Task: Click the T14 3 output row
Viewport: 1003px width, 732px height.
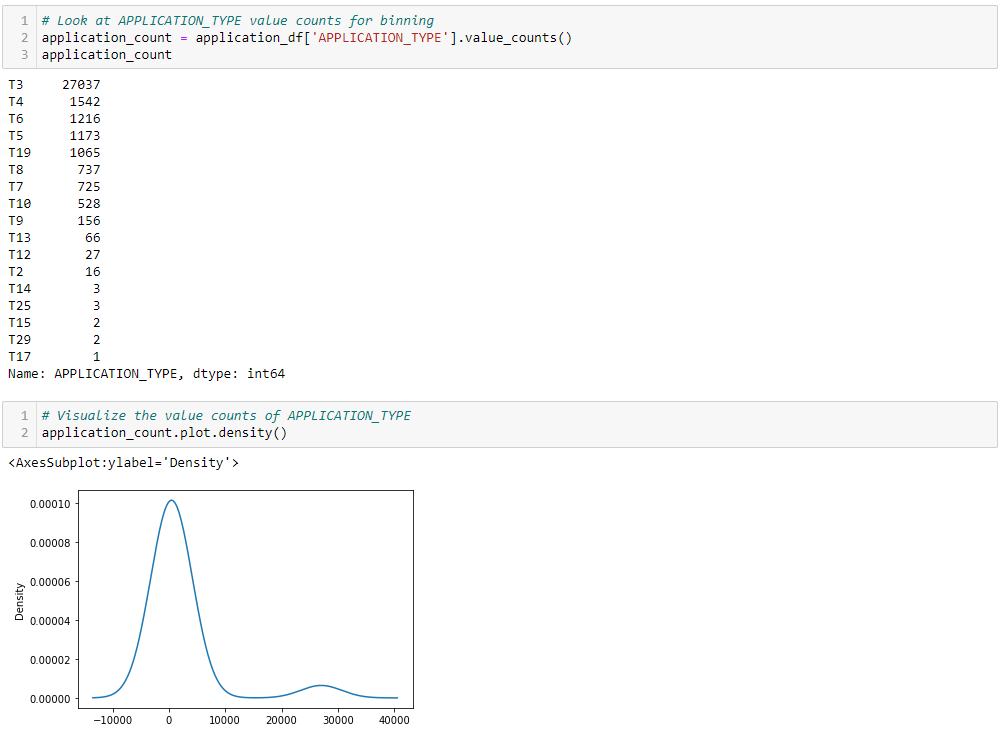Action: click(x=54, y=289)
